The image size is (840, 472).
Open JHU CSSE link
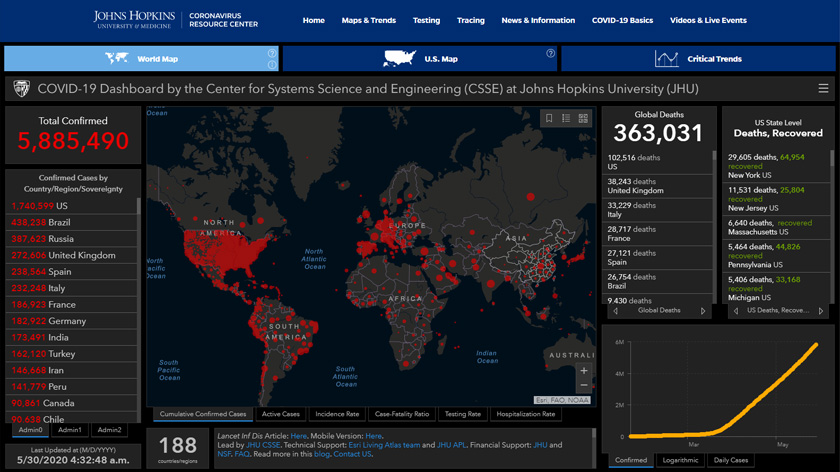[x=263, y=445]
